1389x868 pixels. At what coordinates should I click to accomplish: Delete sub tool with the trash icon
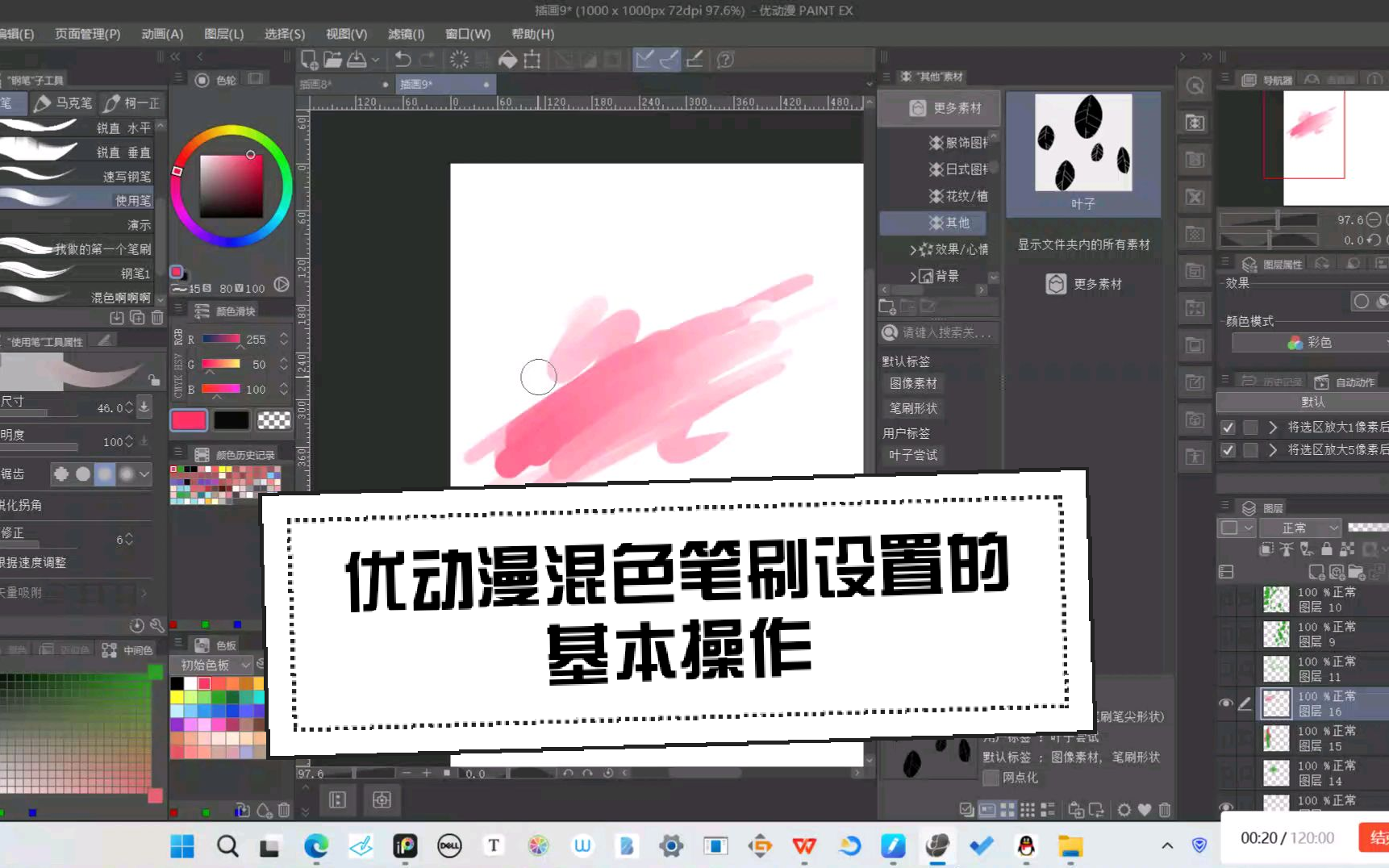(x=157, y=318)
